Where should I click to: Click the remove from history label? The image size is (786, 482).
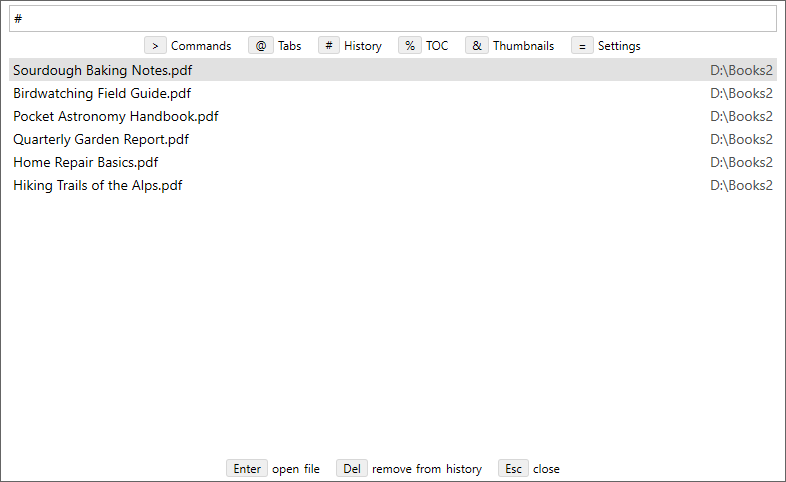point(427,469)
